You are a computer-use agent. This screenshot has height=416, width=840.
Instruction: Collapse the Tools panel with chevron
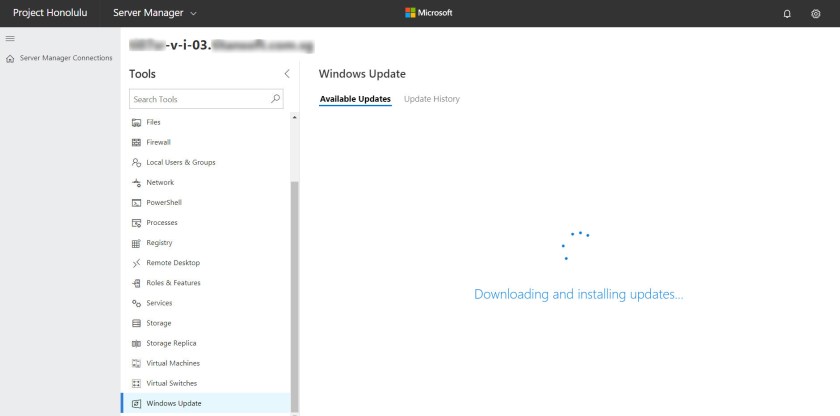(287, 74)
